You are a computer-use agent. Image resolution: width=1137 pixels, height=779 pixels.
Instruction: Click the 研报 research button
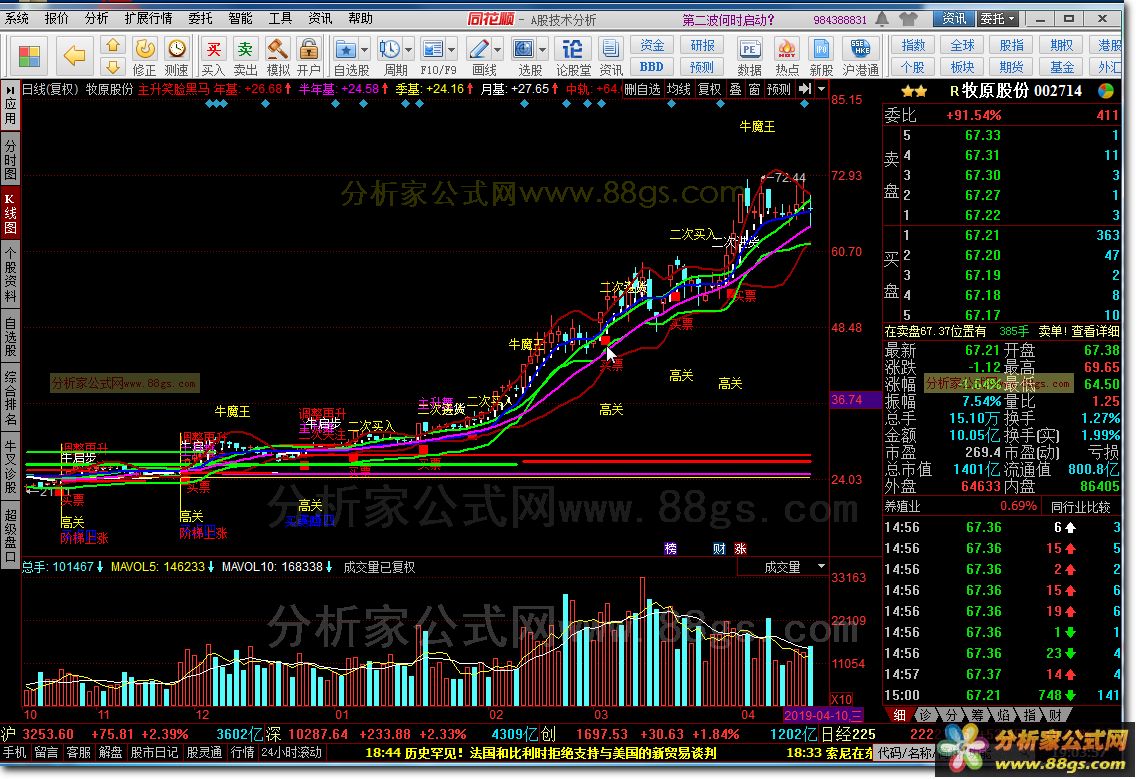point(702,46)
